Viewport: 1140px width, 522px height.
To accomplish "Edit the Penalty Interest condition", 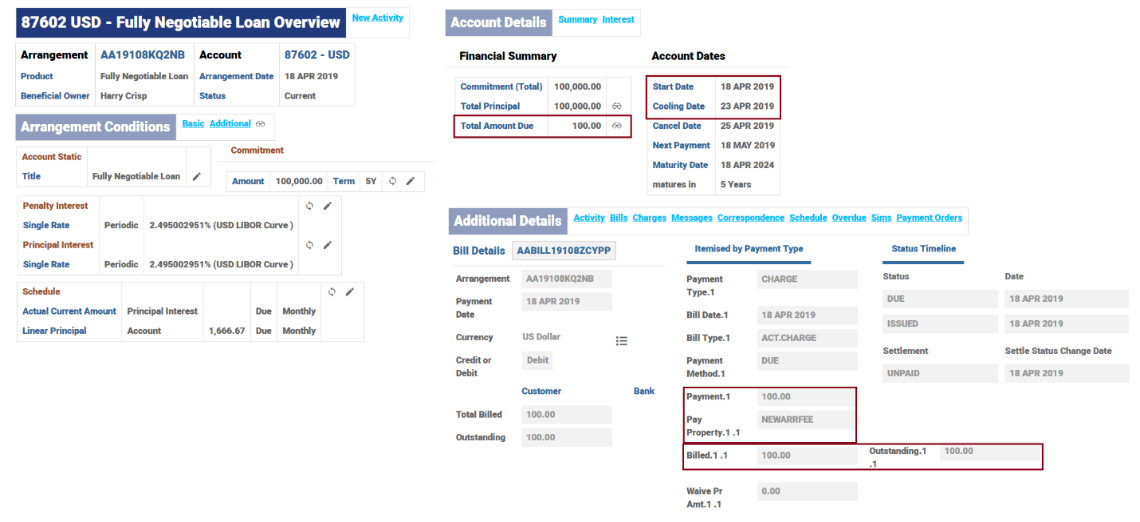I will click(327, 206).
